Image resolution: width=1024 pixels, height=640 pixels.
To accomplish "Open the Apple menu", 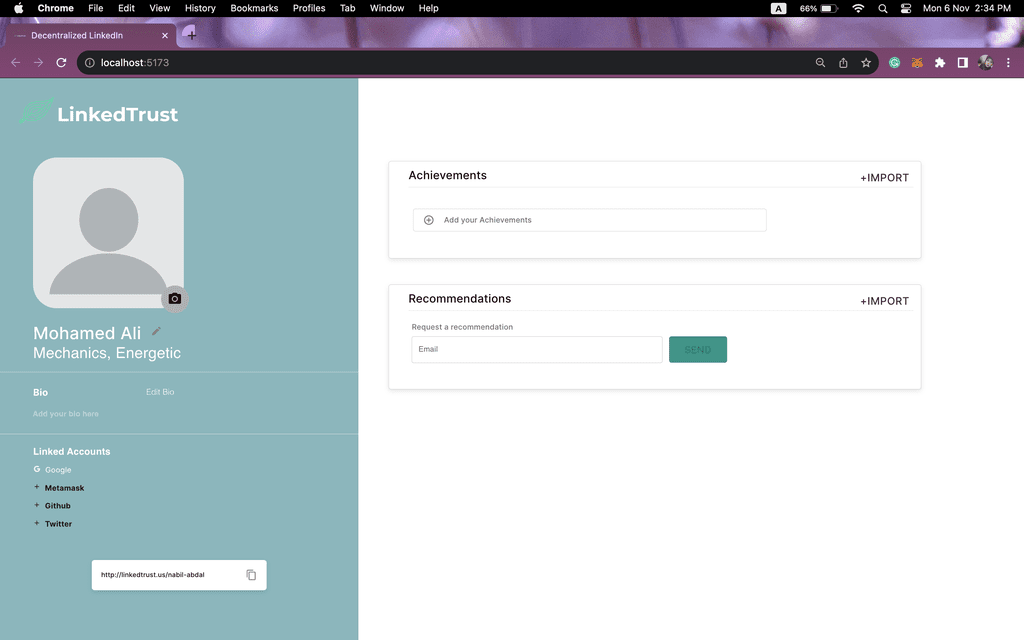I will pyautogui.click(x=18, y=8).
